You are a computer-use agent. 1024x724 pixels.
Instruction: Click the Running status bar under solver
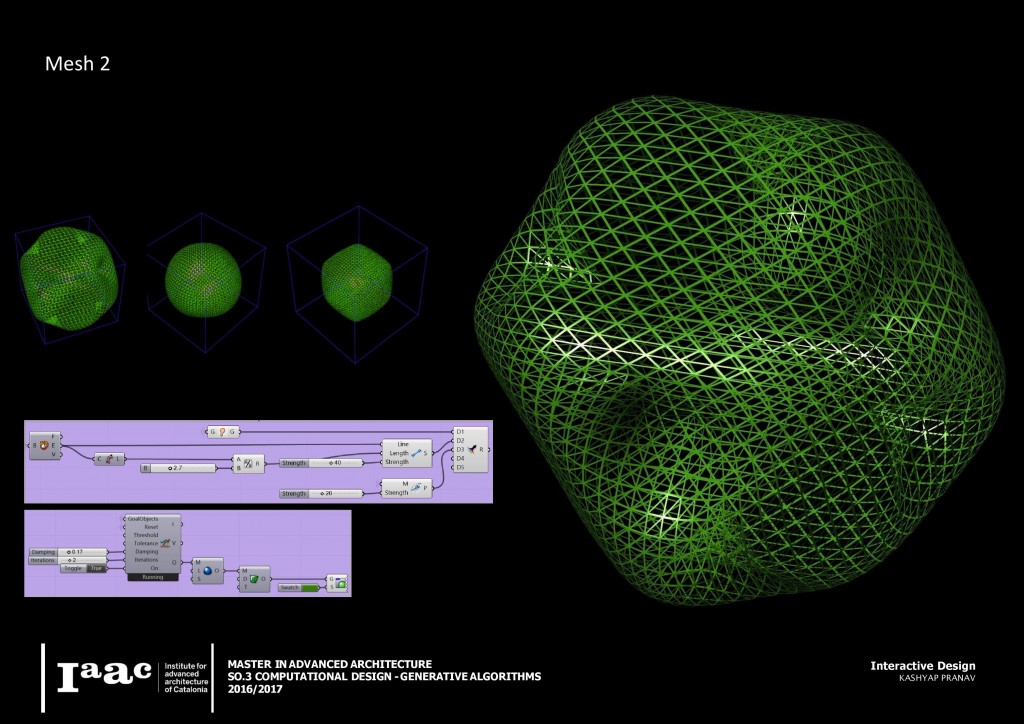pyautogui.click(x=151, y=577)
